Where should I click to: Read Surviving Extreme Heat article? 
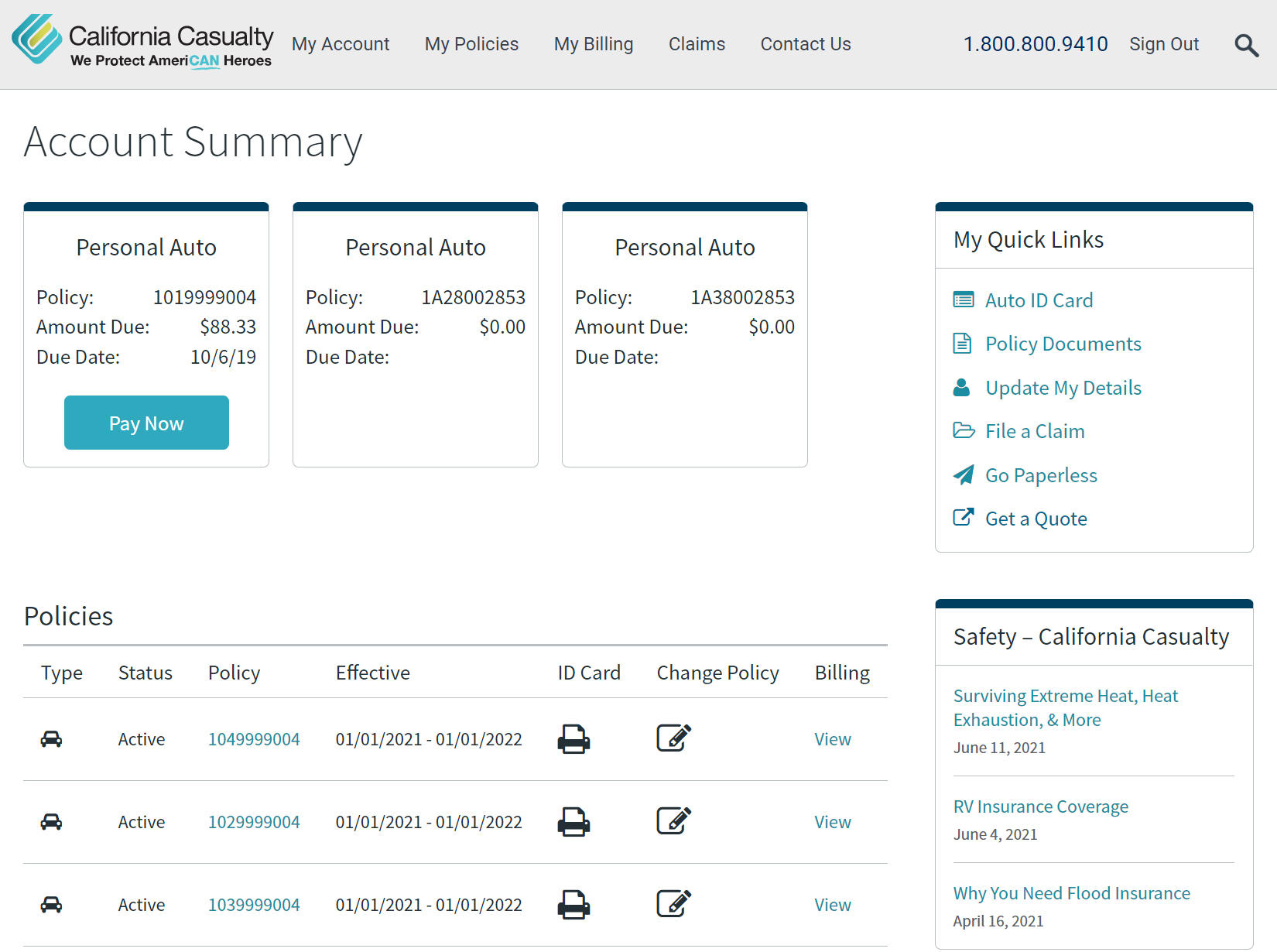1066,707
